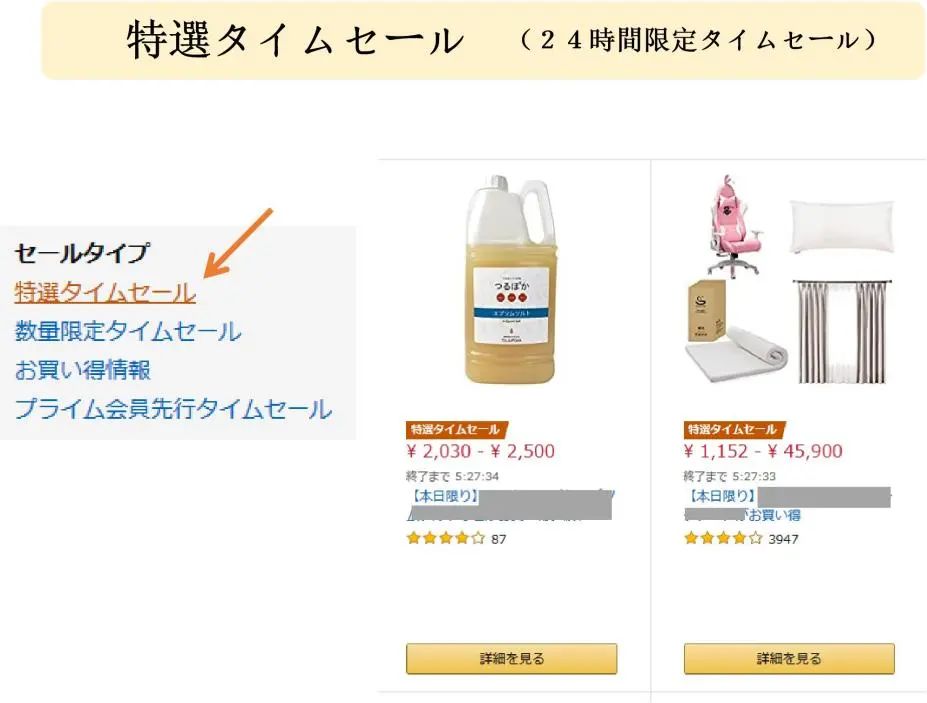Select 数量限定タイムセール in sale types
927x703 pixels.
(x=128, y=331)
